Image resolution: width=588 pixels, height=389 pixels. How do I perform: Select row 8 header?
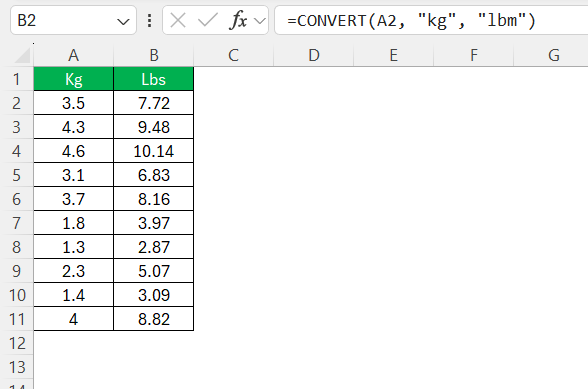click(x=16, y=247)
